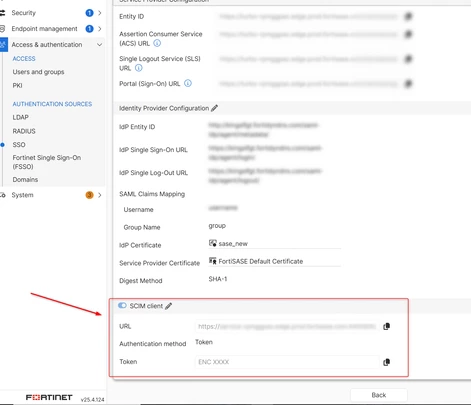Viewport: 471px width, 405px height.
Task: Click the Endpoint management label
Action: click(x=44, y=29)
